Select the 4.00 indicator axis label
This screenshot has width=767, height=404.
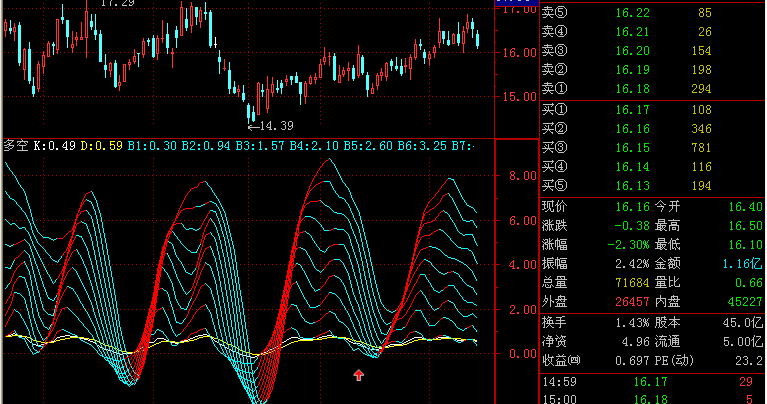[x=523, y=265]
